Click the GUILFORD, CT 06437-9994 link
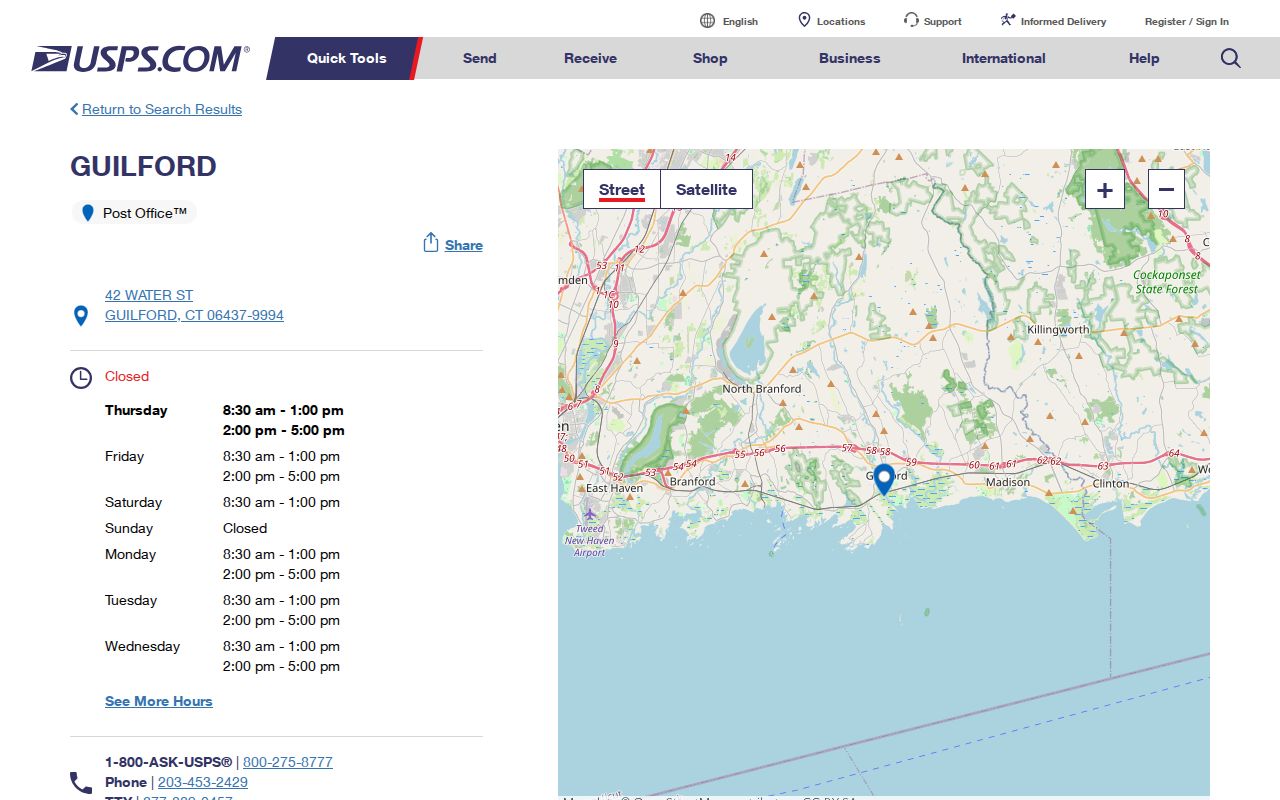The height and width of the screenshot is (800, 1280). pyautogui.click(x=194, y=315)
